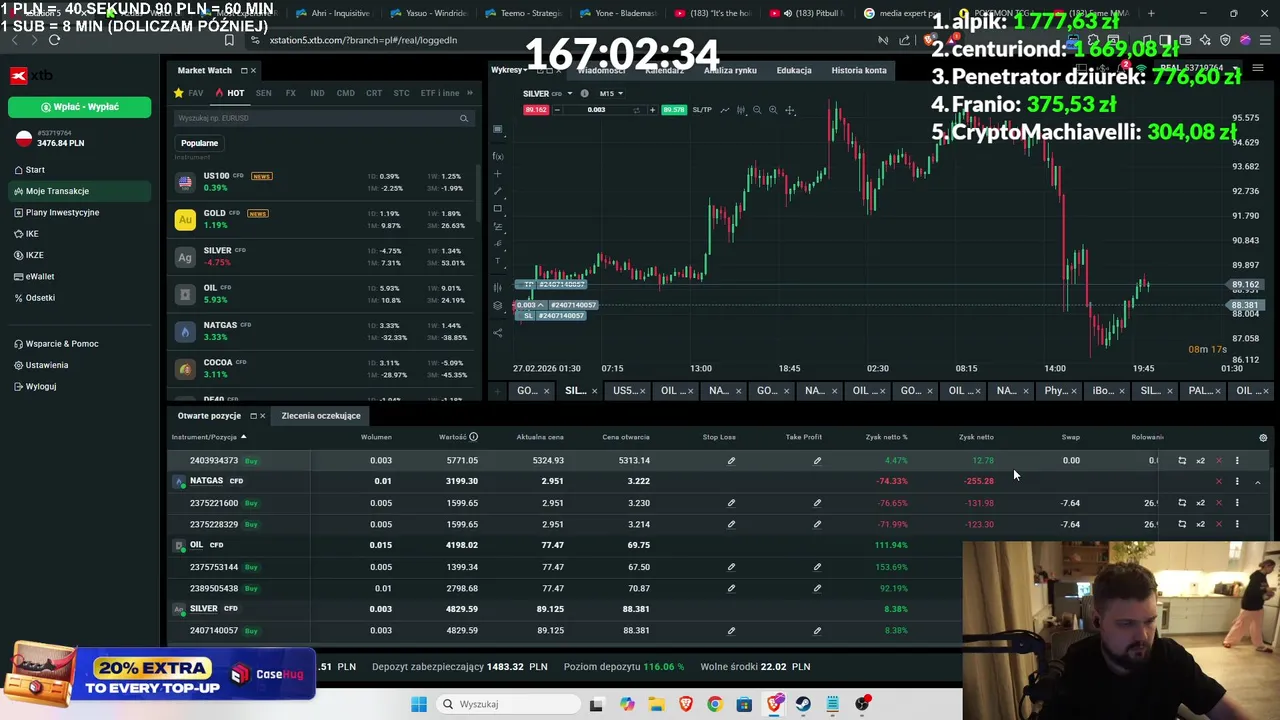Click the share chart icon
This screenshot has width=1280, height=720.
(x=498, y=333)
